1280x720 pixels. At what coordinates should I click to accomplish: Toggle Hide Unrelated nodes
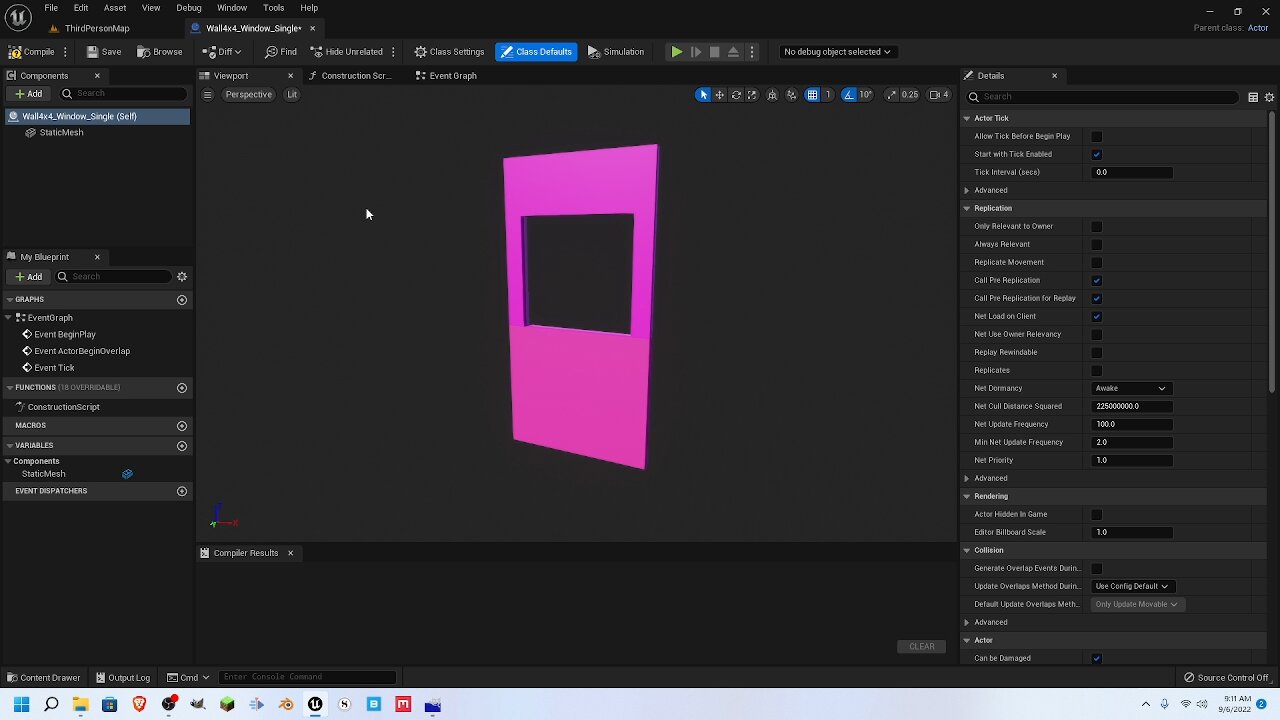tap(346, 52)
